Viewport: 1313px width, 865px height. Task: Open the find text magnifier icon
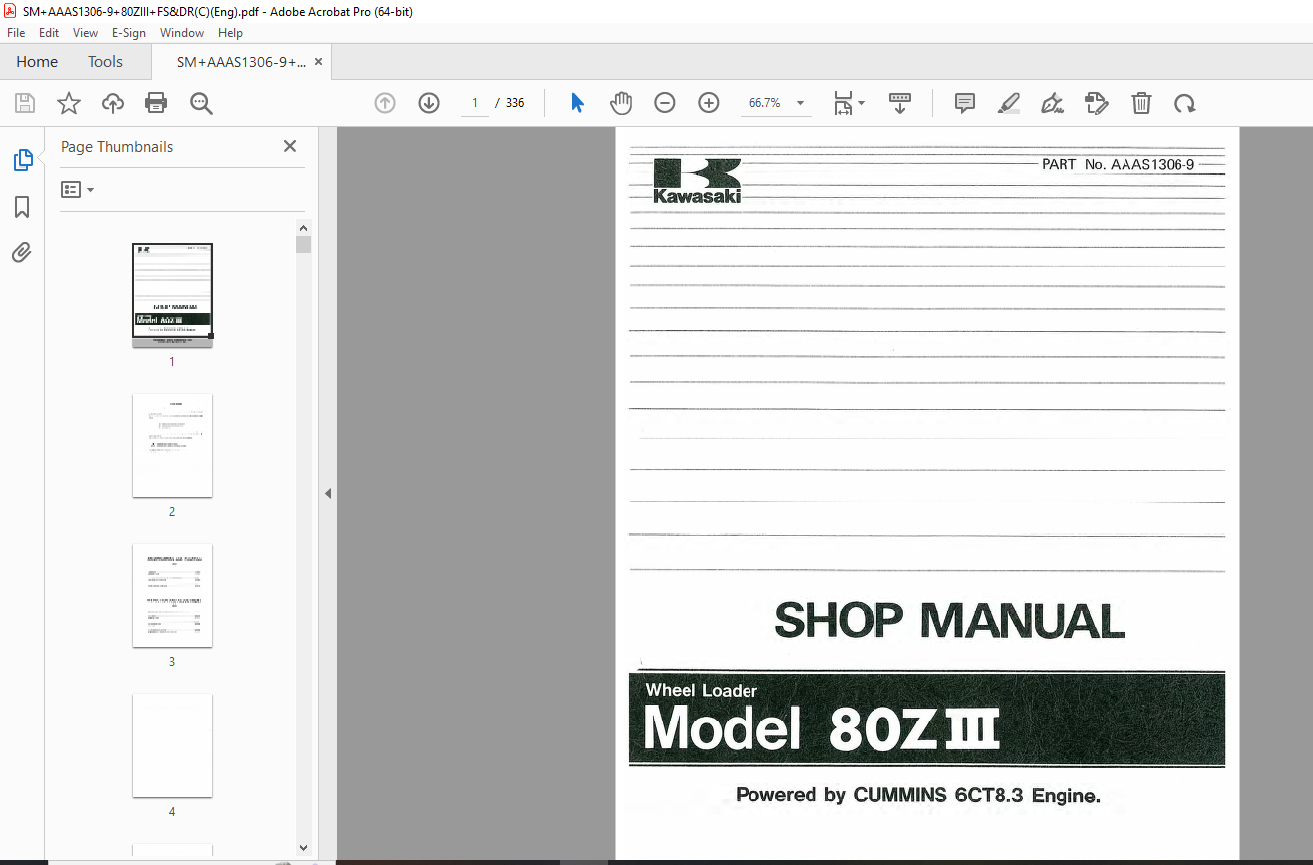tap(201, 103)
